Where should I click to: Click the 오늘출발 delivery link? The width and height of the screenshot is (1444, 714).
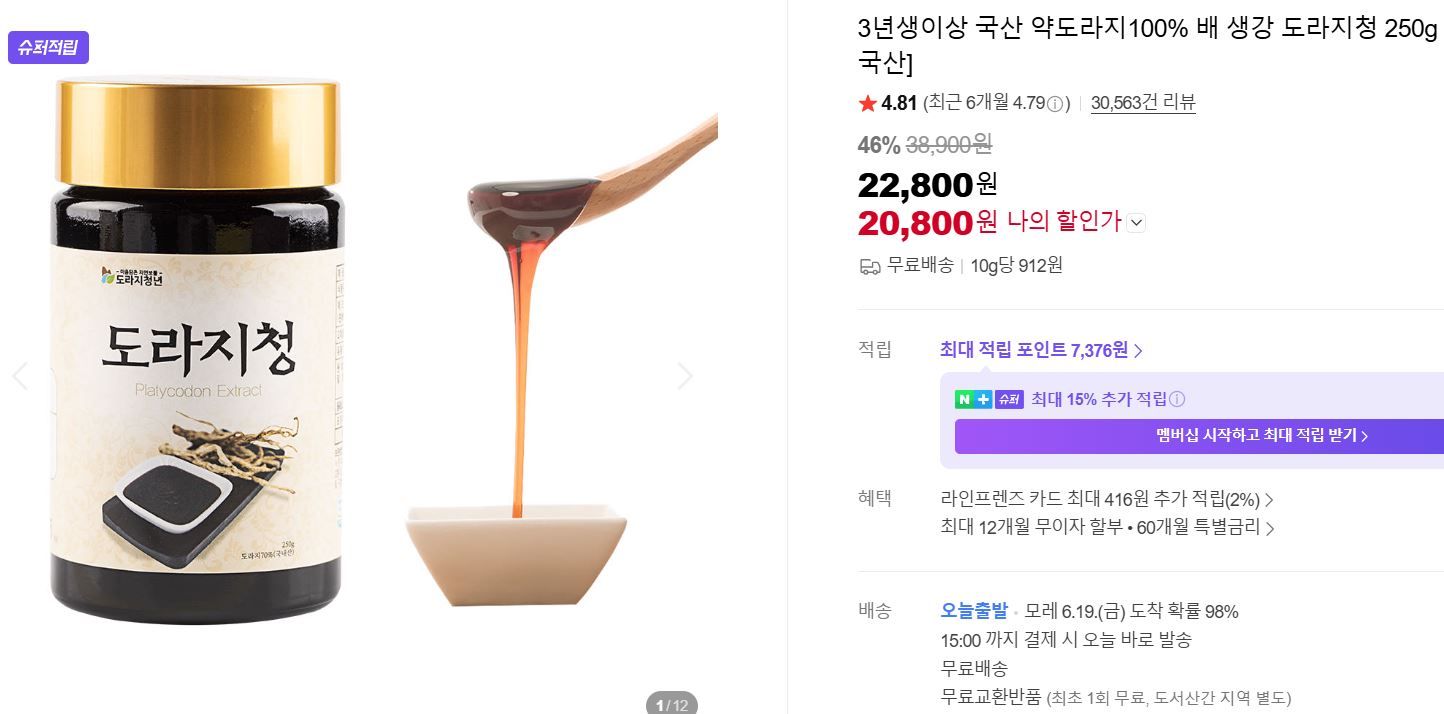974,611
